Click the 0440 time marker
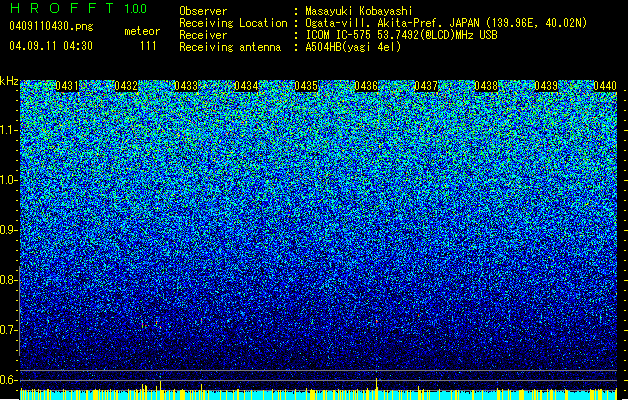 [x=605, y=86]
